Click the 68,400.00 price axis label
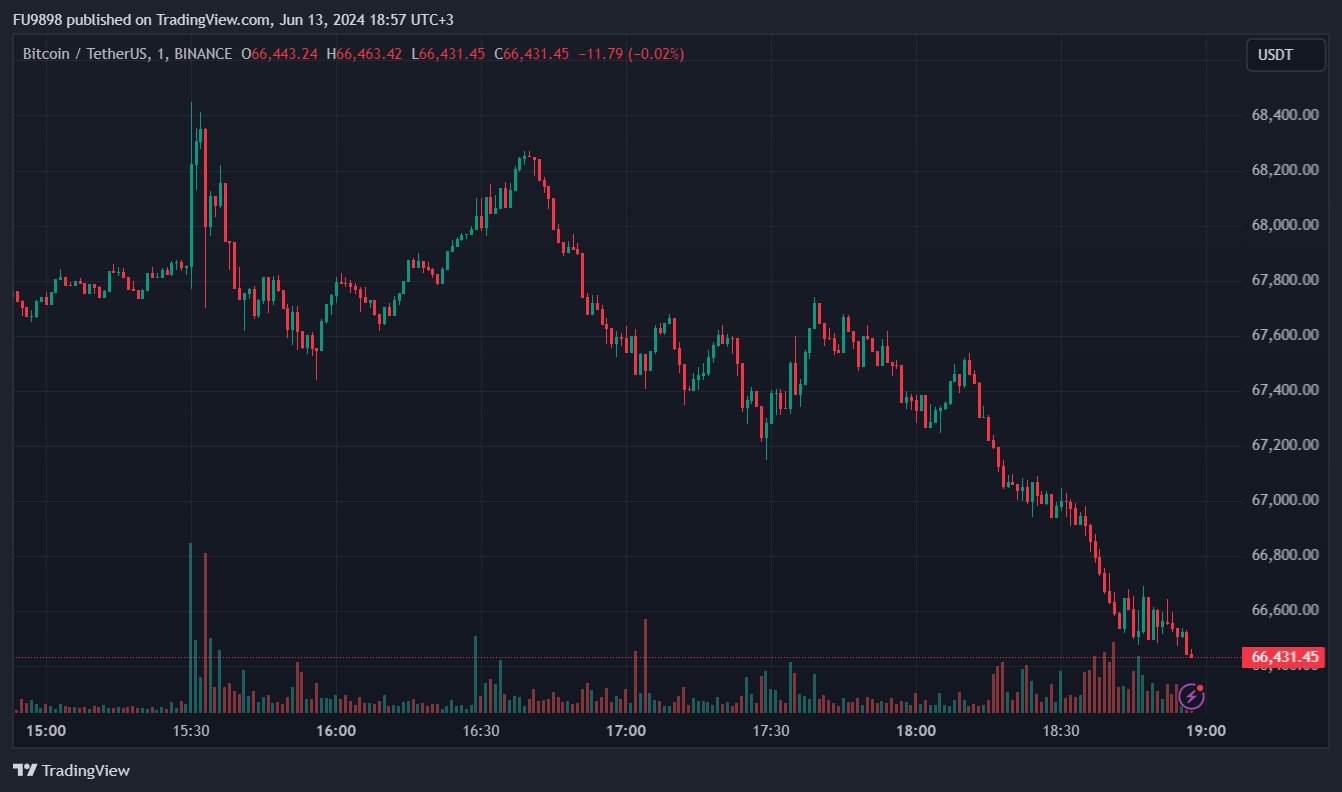Screen dimensions: 1342x792 click(x=1284, y=115)
